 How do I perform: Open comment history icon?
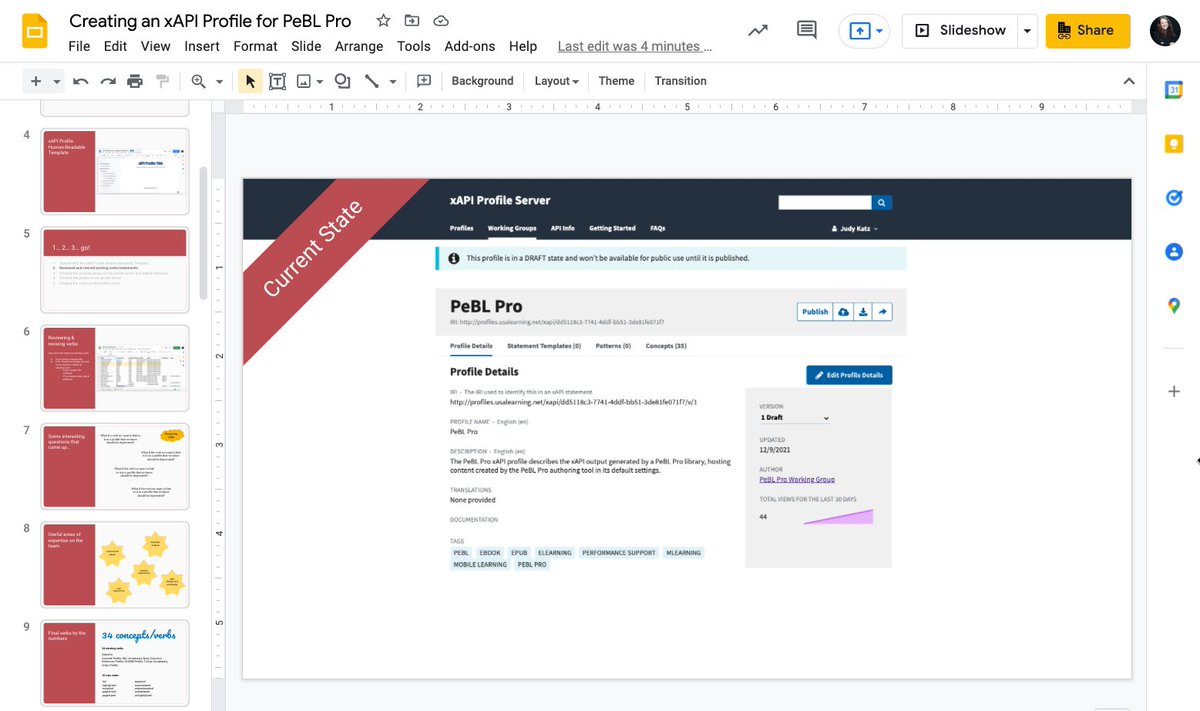(807, 31)
